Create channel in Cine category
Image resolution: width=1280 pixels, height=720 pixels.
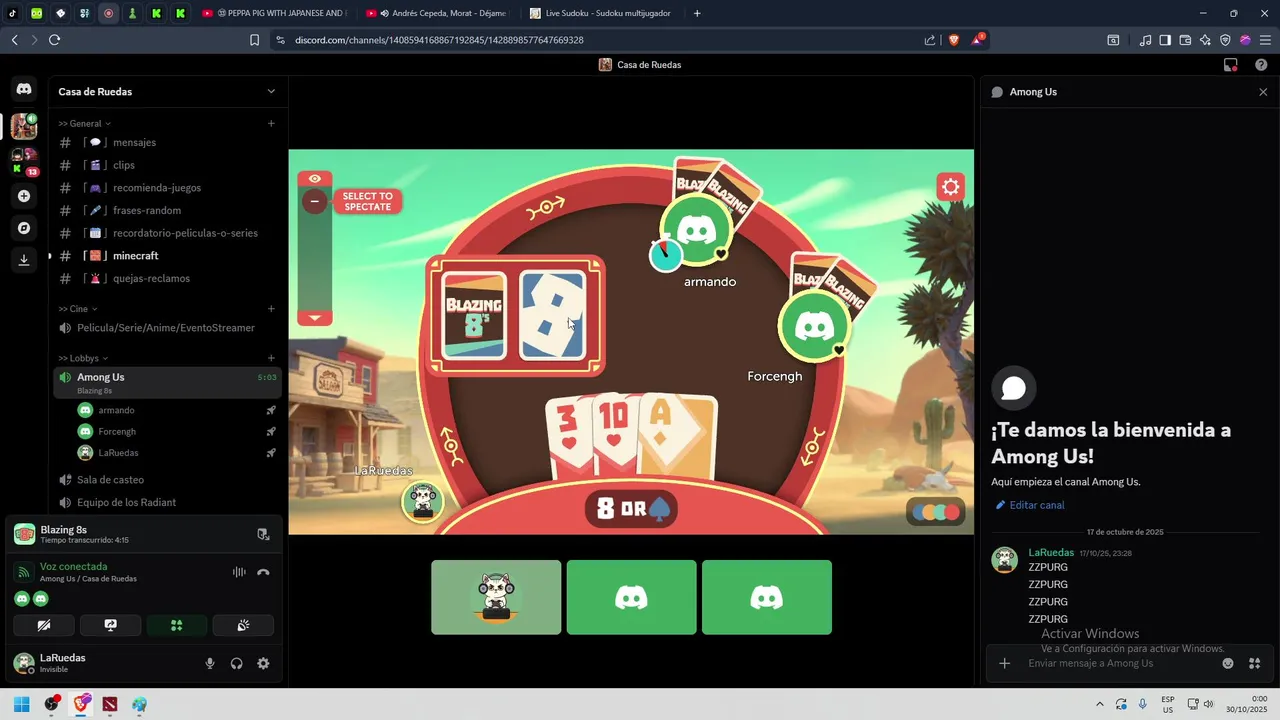(271, 309)
